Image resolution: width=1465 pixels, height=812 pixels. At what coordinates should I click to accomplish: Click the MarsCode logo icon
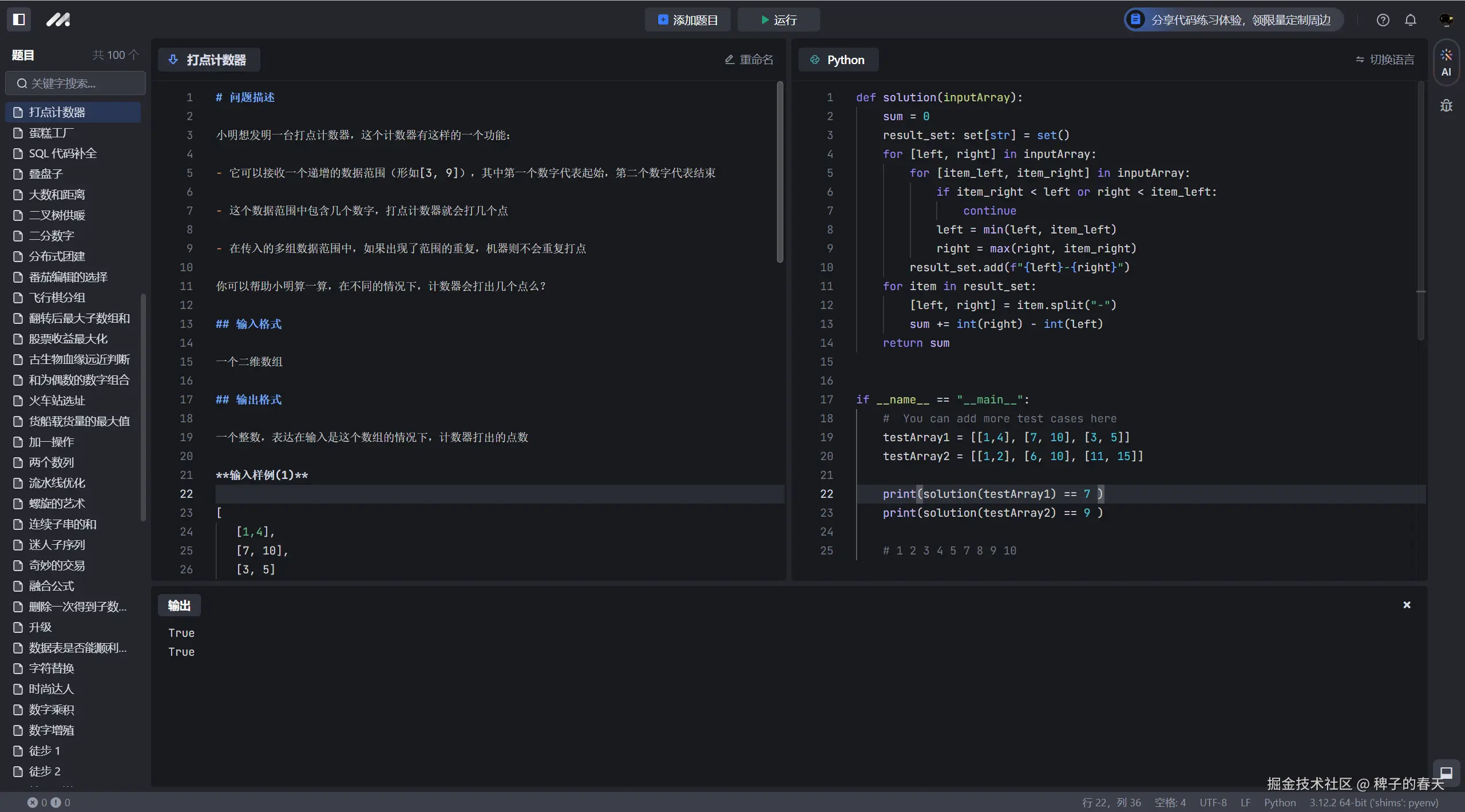[x=58, y=19]
